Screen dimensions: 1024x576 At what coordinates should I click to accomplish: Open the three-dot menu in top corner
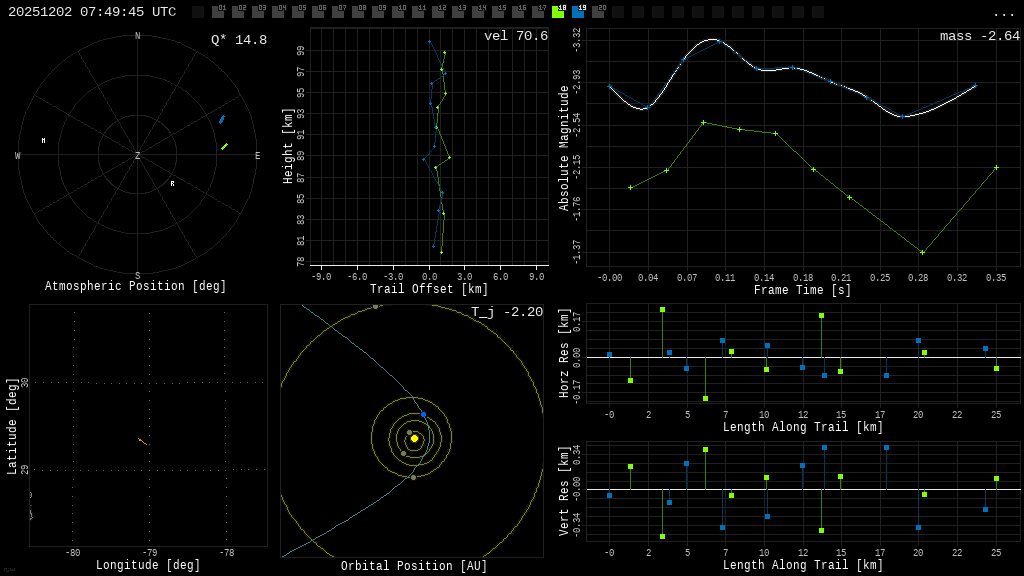pyautogui.click(x=1003, y=13)
